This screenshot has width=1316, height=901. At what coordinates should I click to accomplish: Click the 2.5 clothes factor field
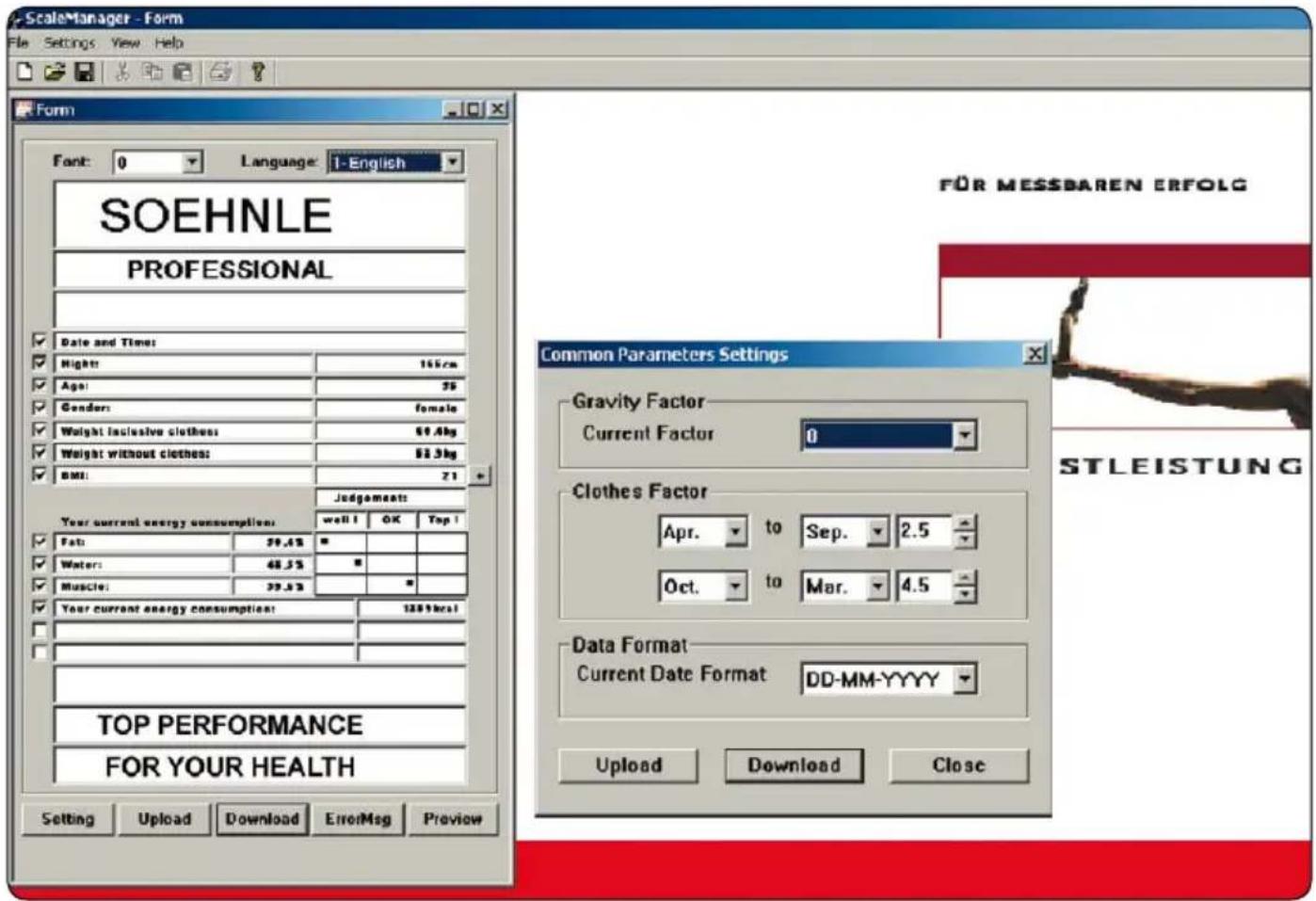924,532
